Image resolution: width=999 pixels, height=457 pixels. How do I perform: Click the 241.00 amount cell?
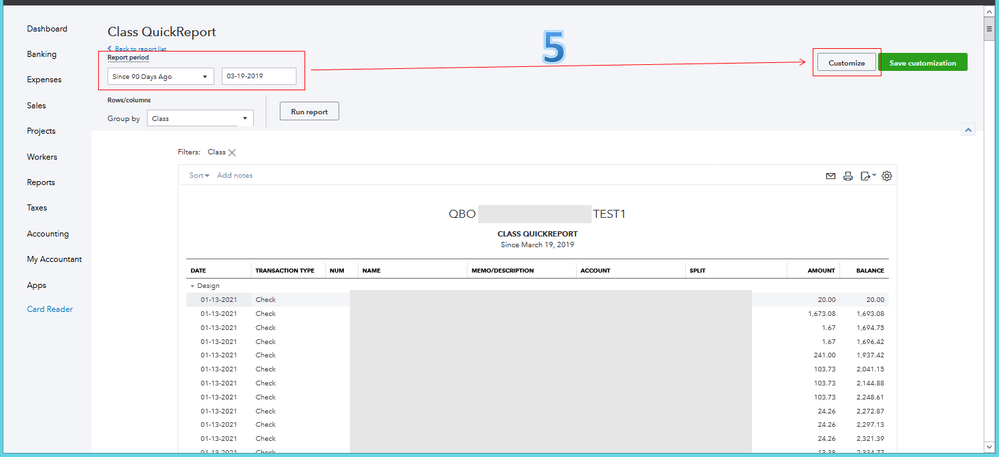[x=825, y=355]
